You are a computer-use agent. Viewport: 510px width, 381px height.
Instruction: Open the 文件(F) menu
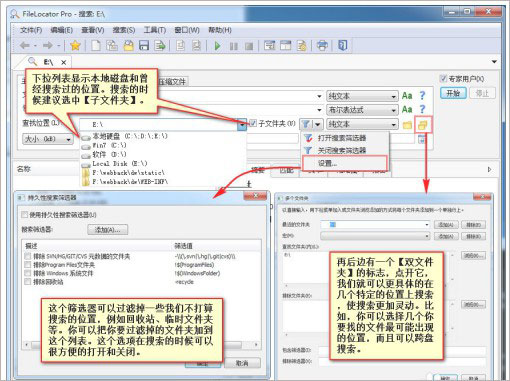coord(31,30)
